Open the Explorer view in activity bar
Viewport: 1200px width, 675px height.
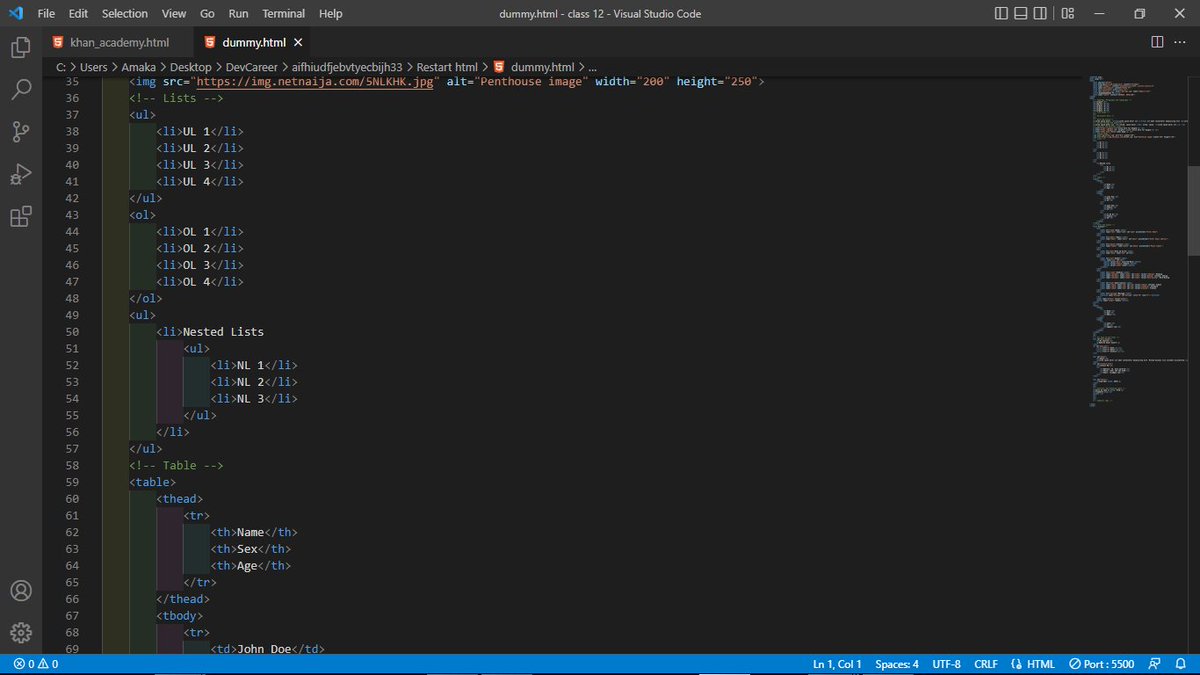pyautogui.click(x=21, y=47)
